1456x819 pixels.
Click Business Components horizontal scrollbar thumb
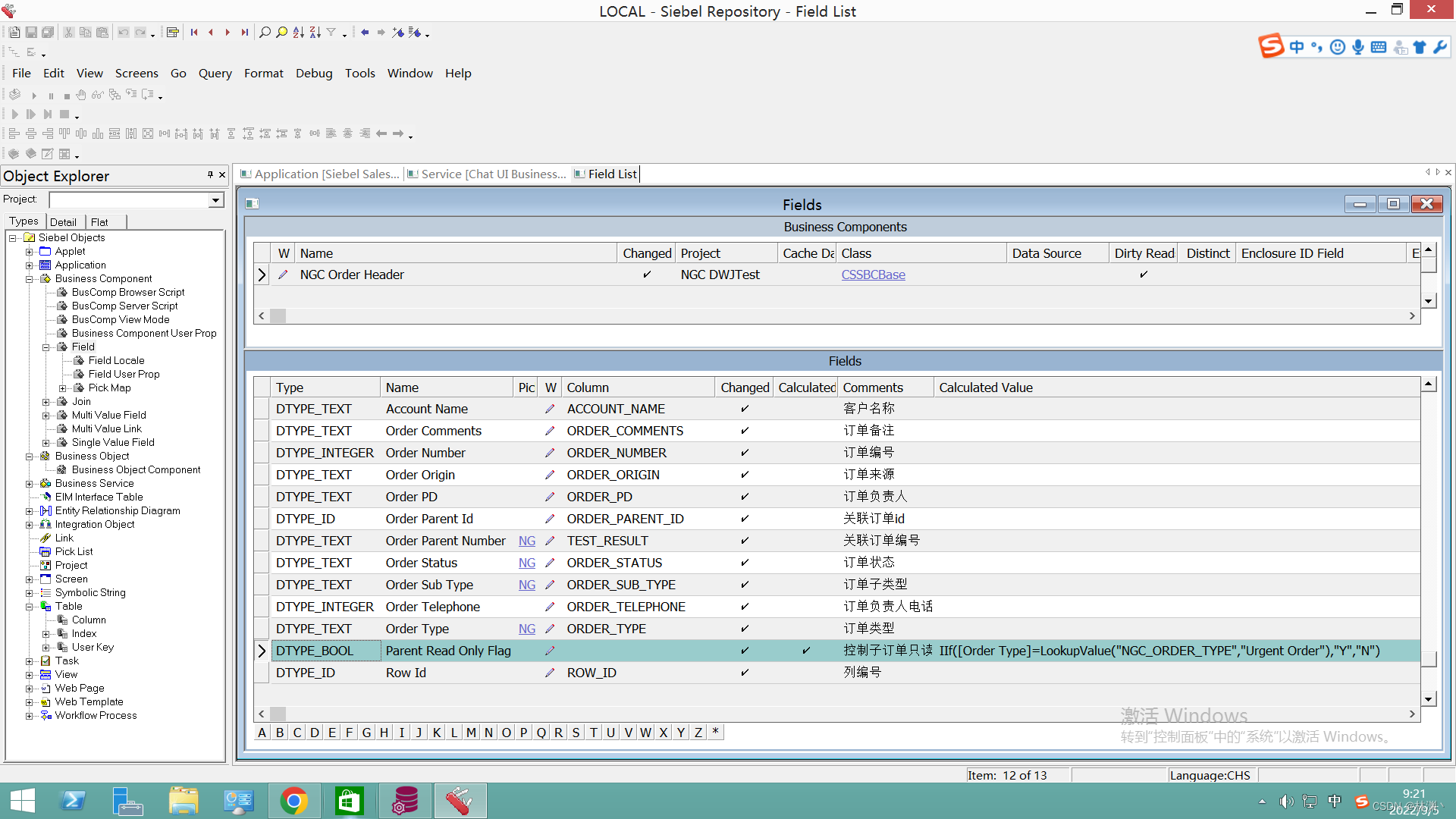point(278,315)
